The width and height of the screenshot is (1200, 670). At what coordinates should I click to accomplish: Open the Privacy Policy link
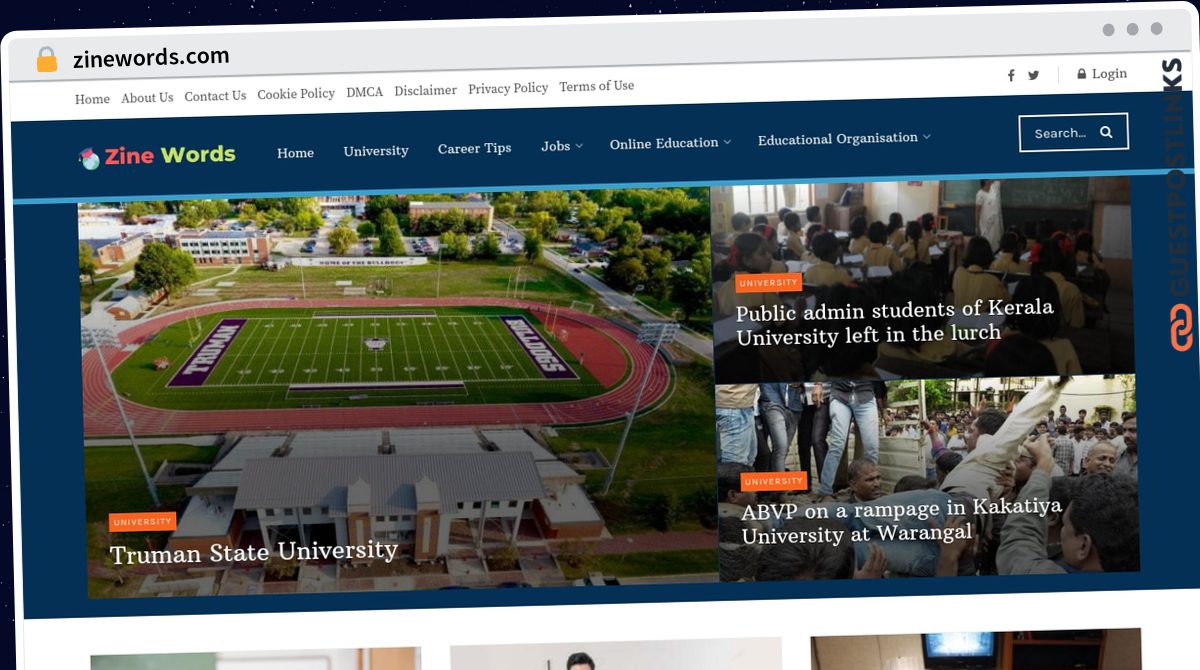click(x=508, y=88)
